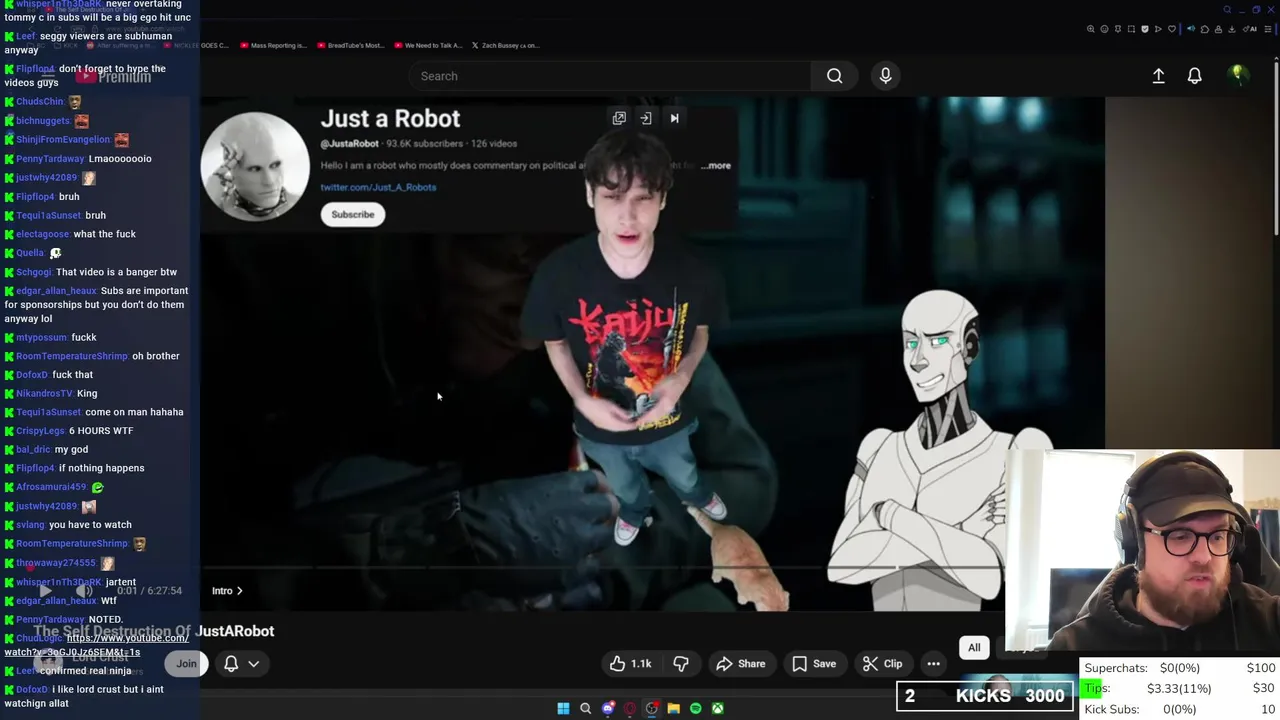Switch to BreadTube's Most browser tab
This screenshot has height=720, width=1280.
(x=350, y=45)
